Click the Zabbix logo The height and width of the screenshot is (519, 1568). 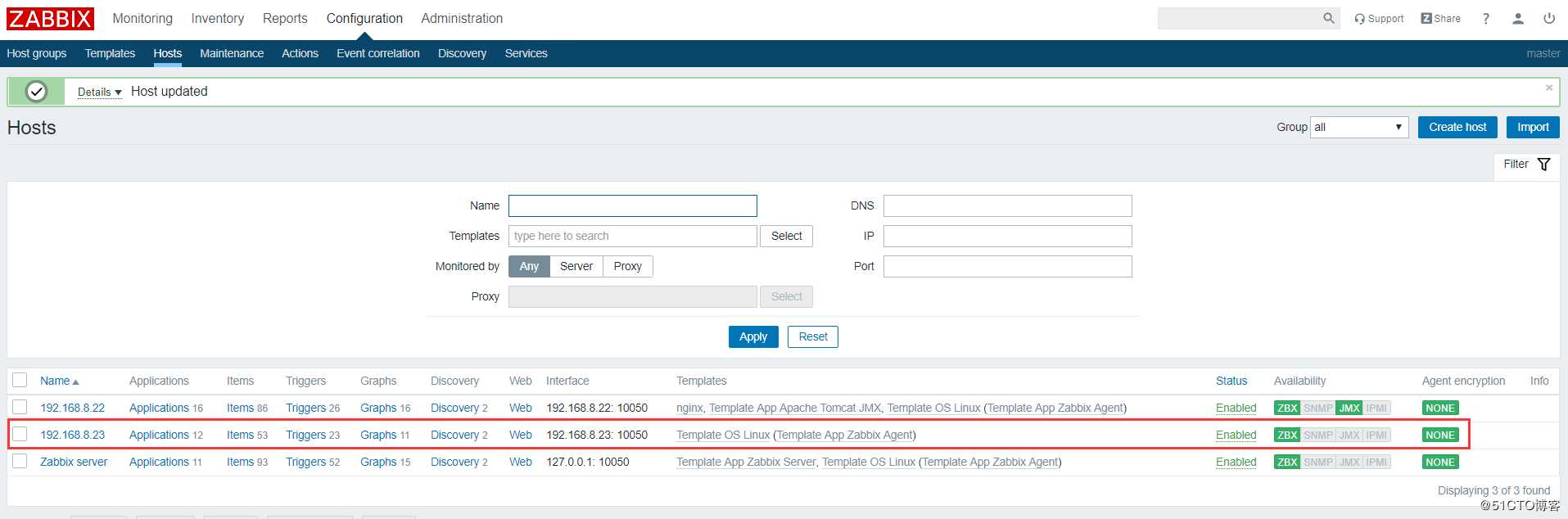click(50, 18)
